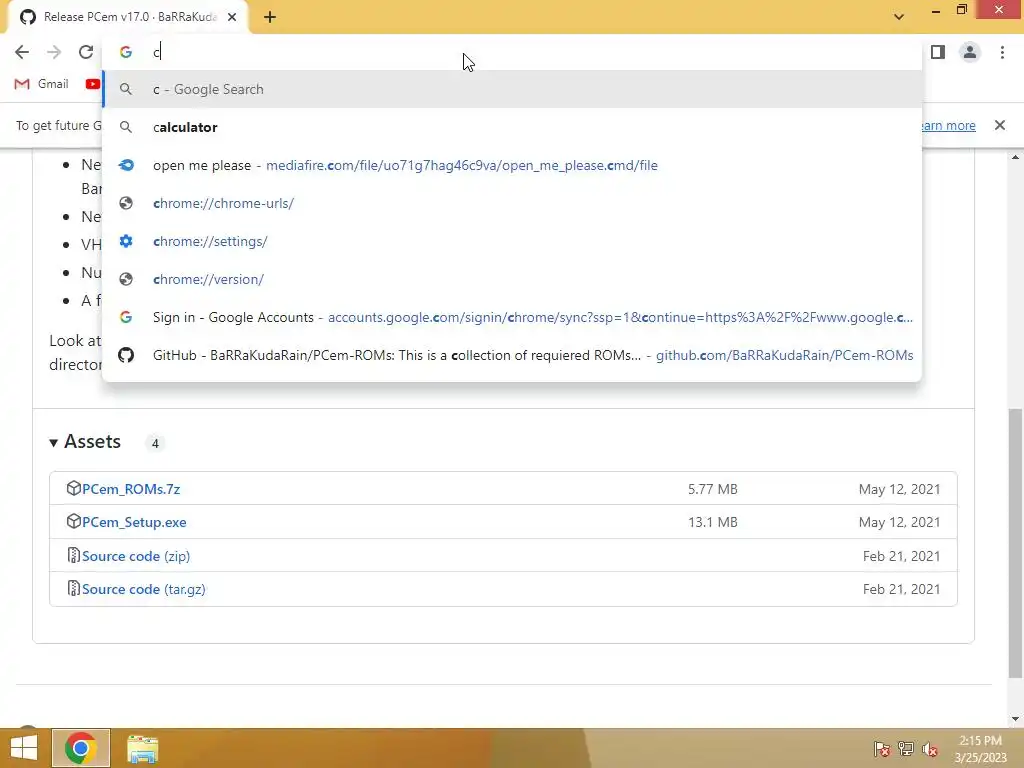Click the GitHub icon in the last suggestion
1024x768 pixels.
pyautogui.click(x=126, y=355)
